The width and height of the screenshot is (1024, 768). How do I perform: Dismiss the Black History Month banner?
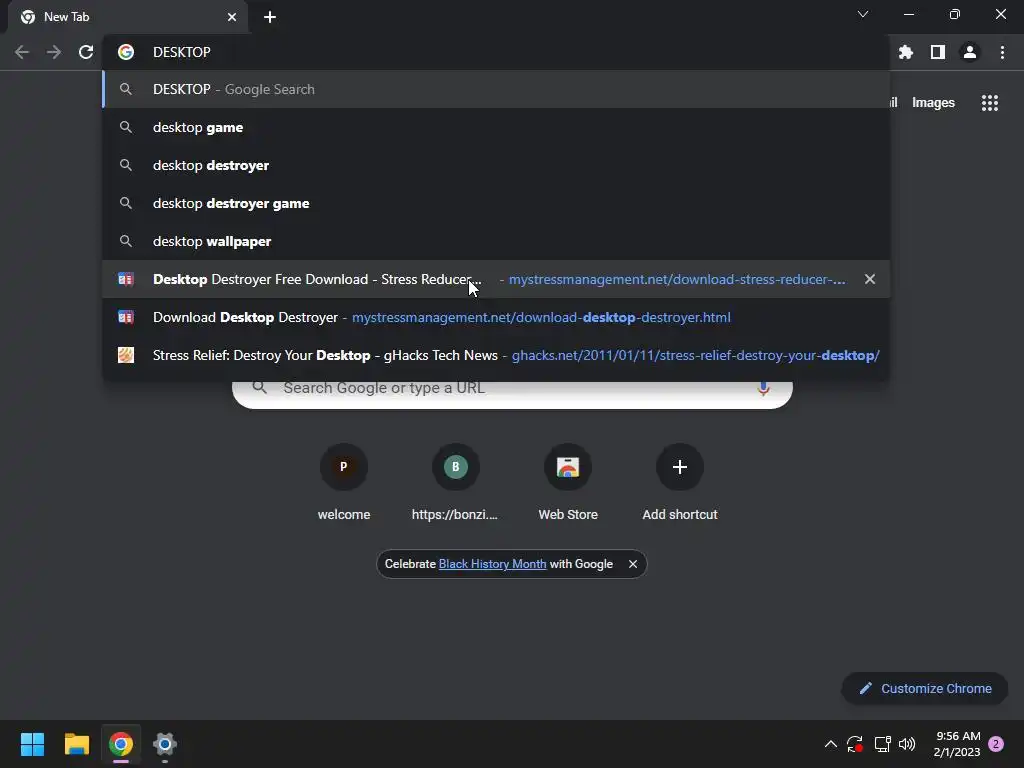pos(633,564)
